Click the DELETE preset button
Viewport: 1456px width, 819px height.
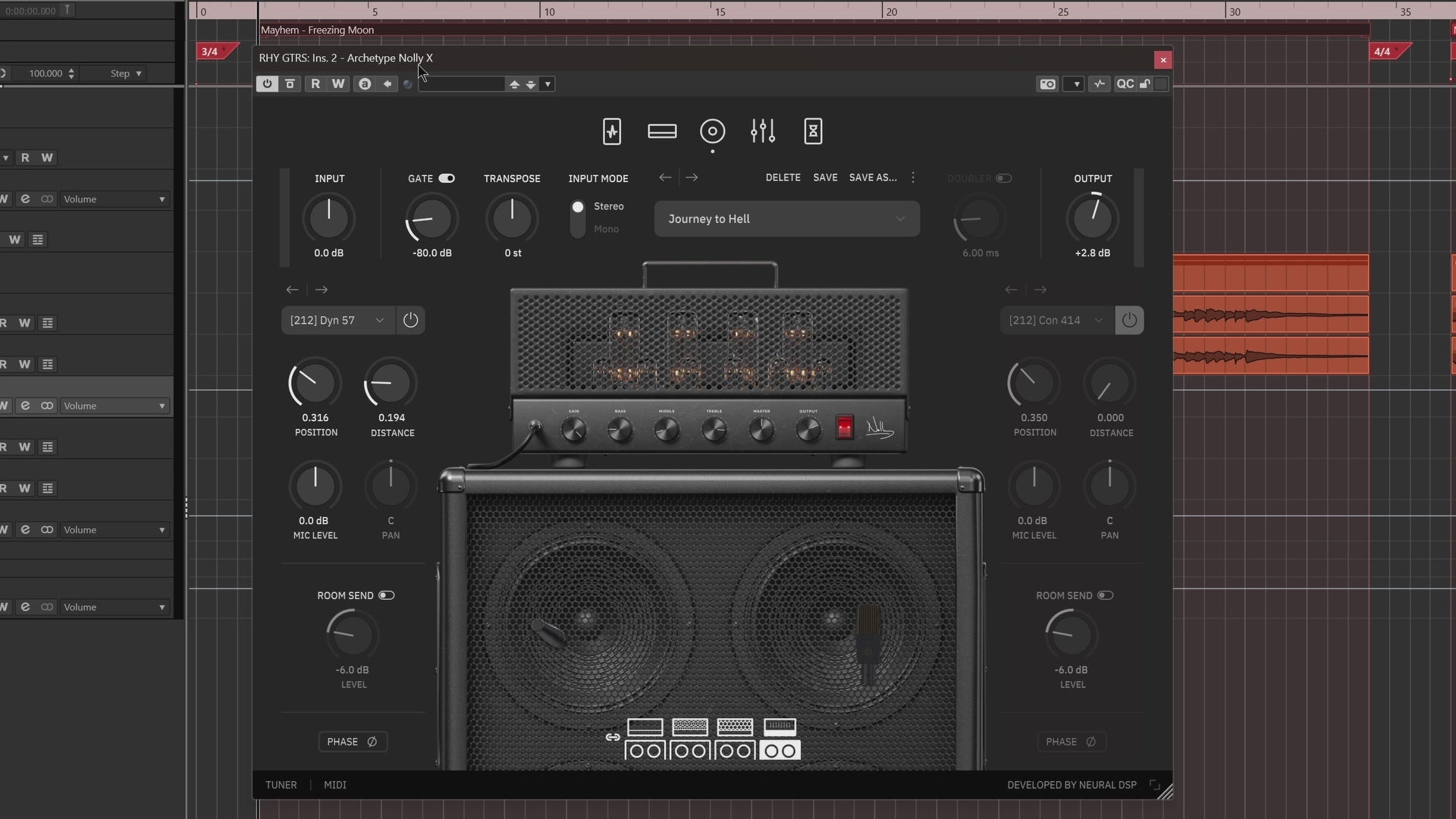[x=783, y=177]
